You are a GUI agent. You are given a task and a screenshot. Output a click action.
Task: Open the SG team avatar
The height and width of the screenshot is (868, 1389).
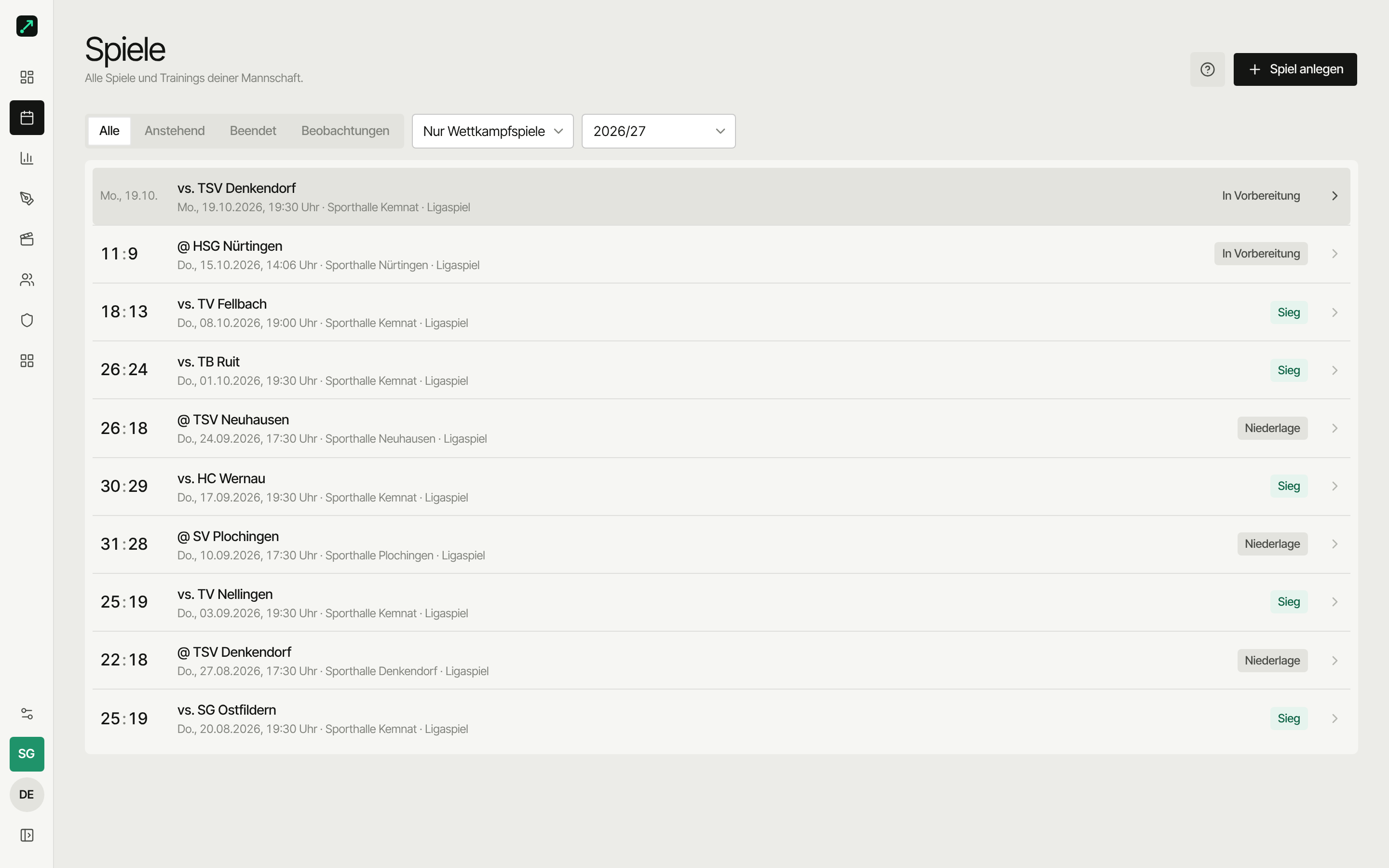(27, 754)
